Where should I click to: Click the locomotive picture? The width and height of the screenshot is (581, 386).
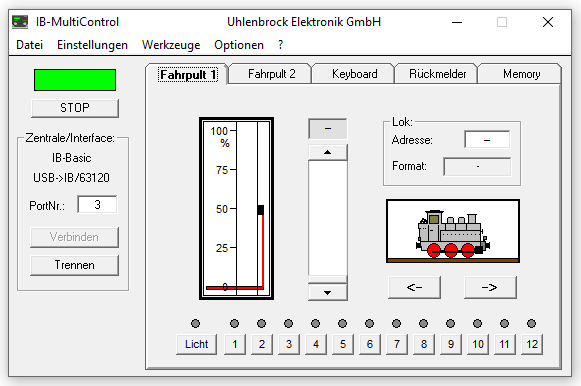453,231
